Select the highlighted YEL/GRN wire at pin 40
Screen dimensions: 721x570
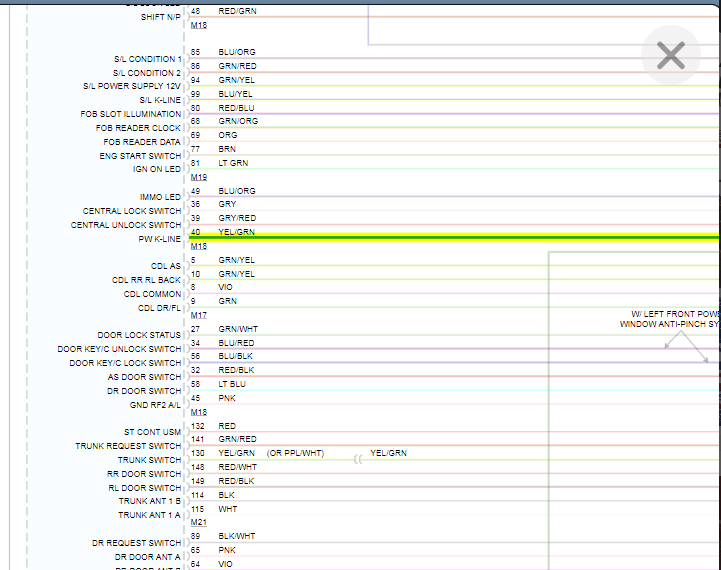tap(454, 238)
